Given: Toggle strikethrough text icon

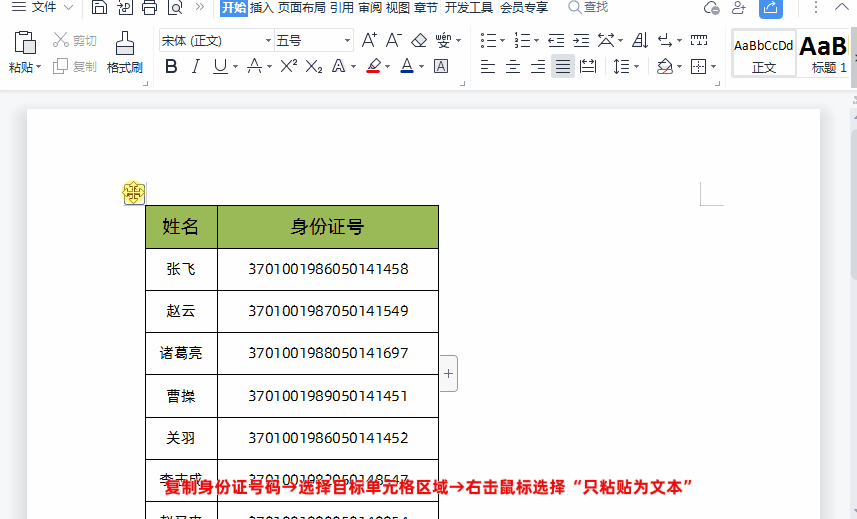Looking at the screenshot, I should point(254,67).
